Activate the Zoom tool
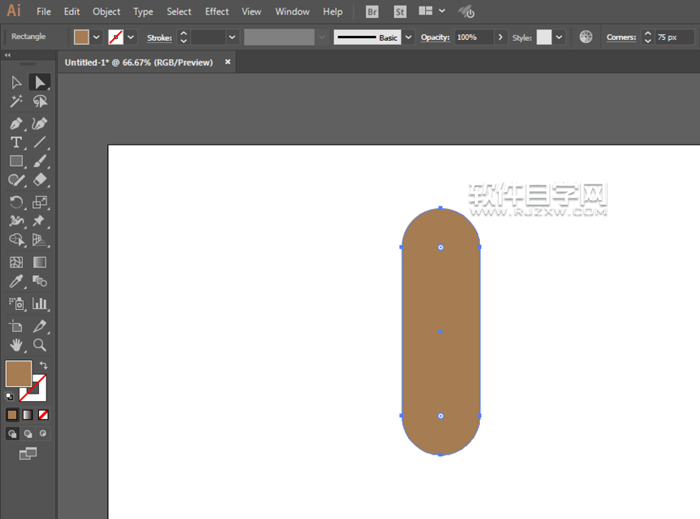 [40, 345]
